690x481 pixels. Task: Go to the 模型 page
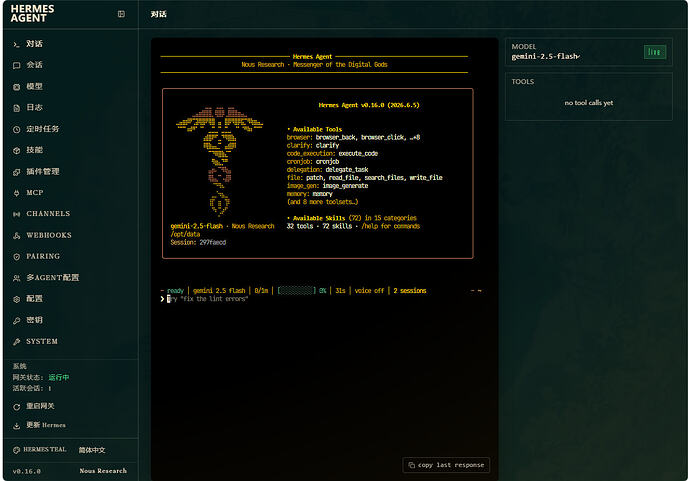[x=70, y=86]
